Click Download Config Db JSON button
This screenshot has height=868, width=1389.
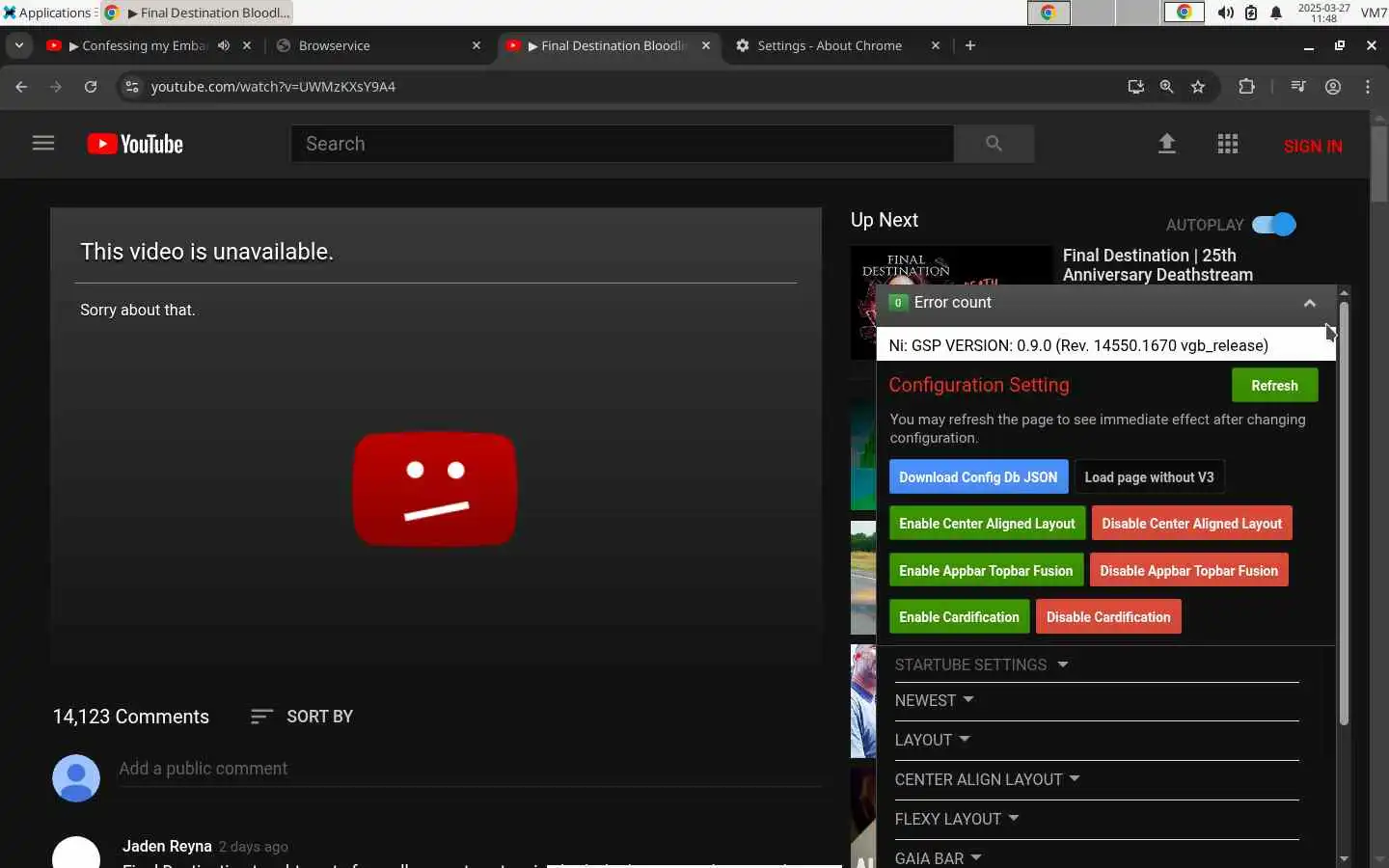tap(978, 477)
